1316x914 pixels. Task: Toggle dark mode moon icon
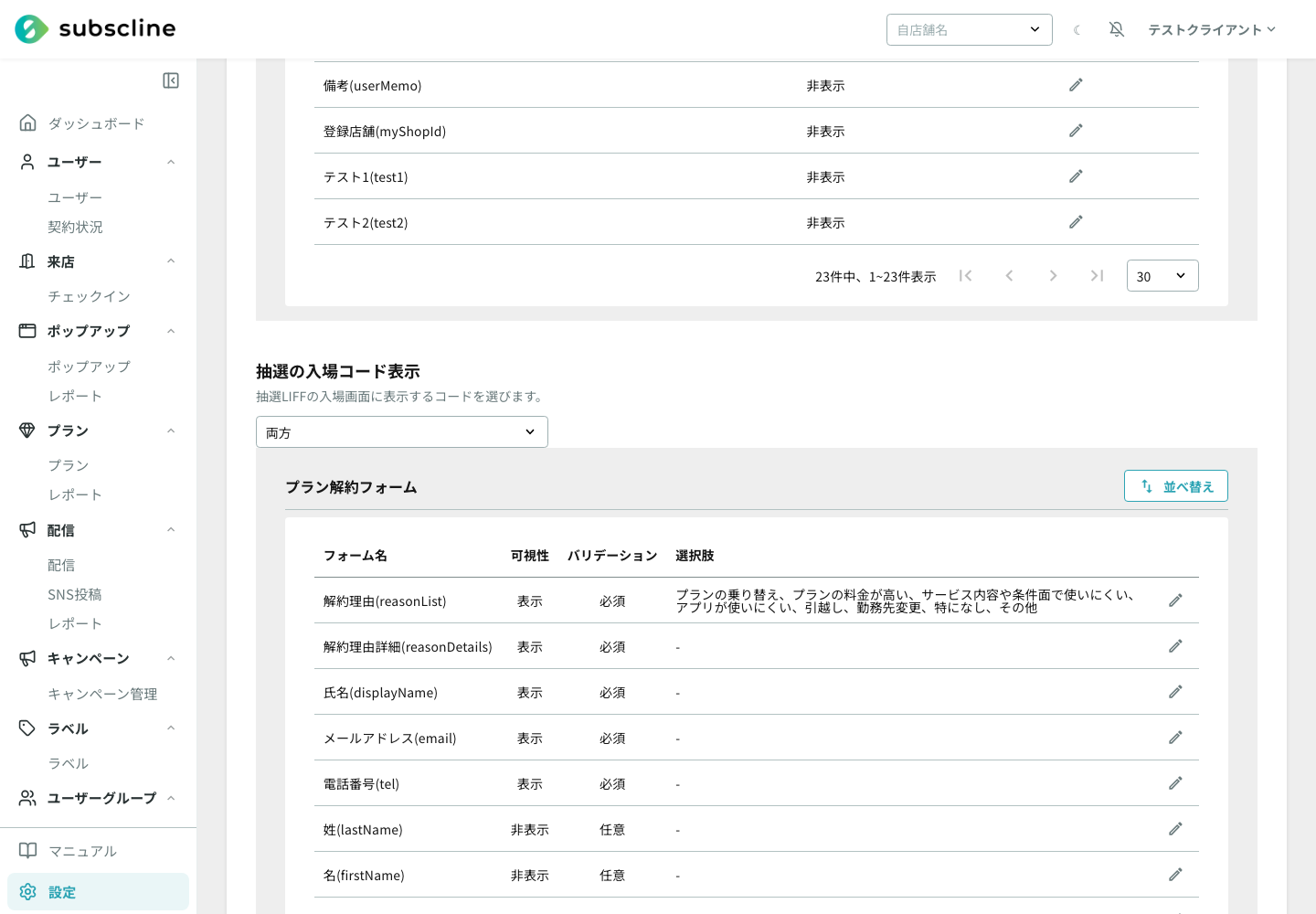point(1077,30)
